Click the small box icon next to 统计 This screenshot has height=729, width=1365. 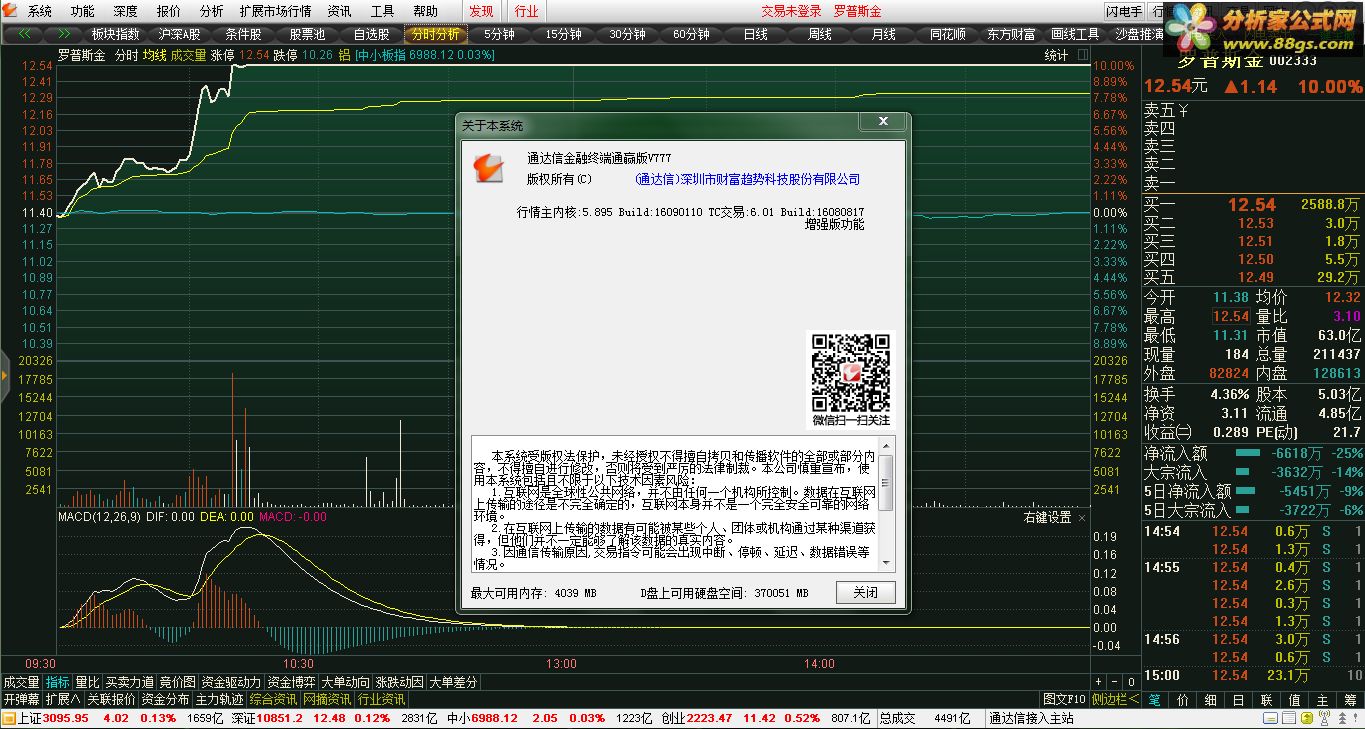[x=1084, y=55]
